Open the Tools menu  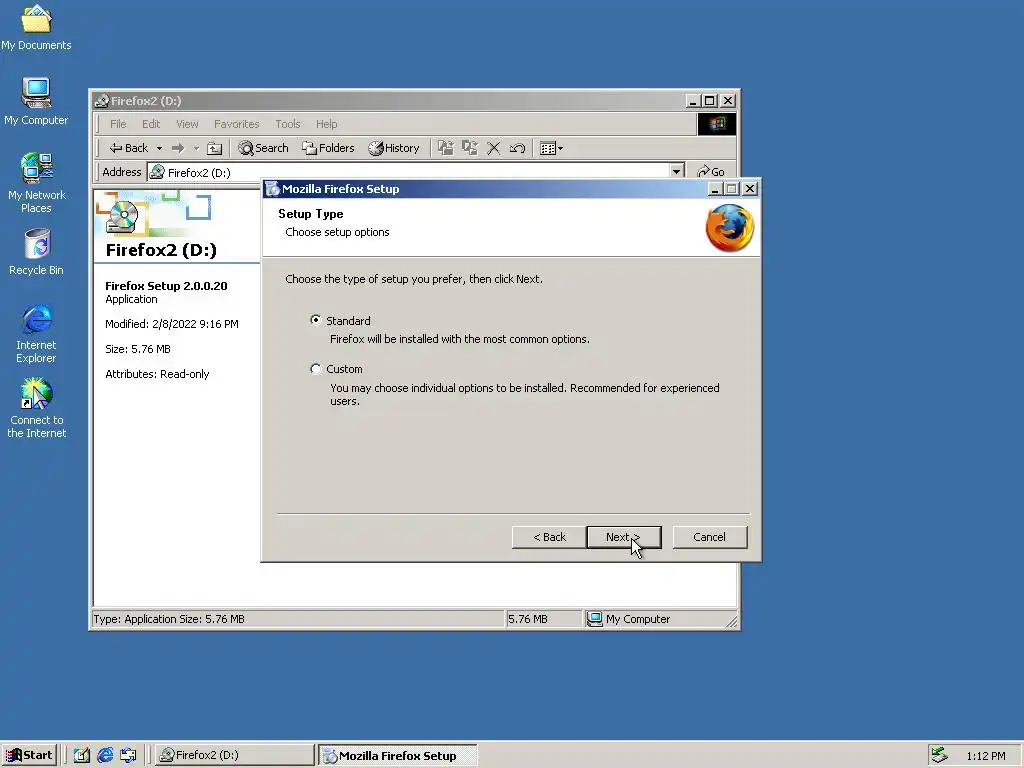point(287,124)
